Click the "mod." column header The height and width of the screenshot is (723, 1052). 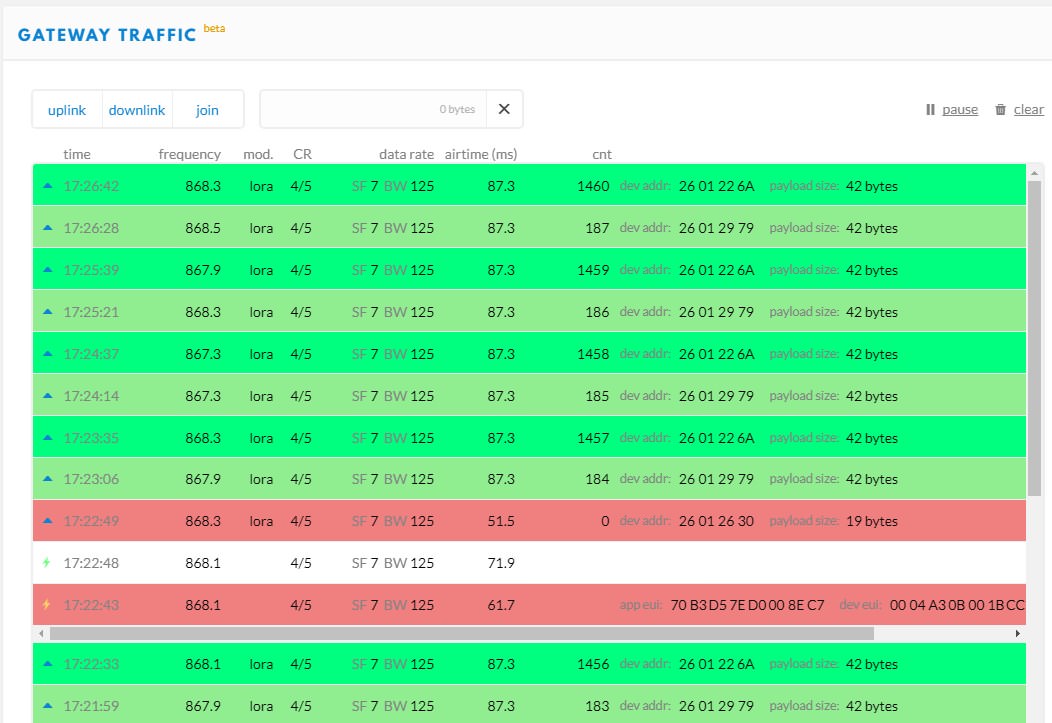(258, 154)
